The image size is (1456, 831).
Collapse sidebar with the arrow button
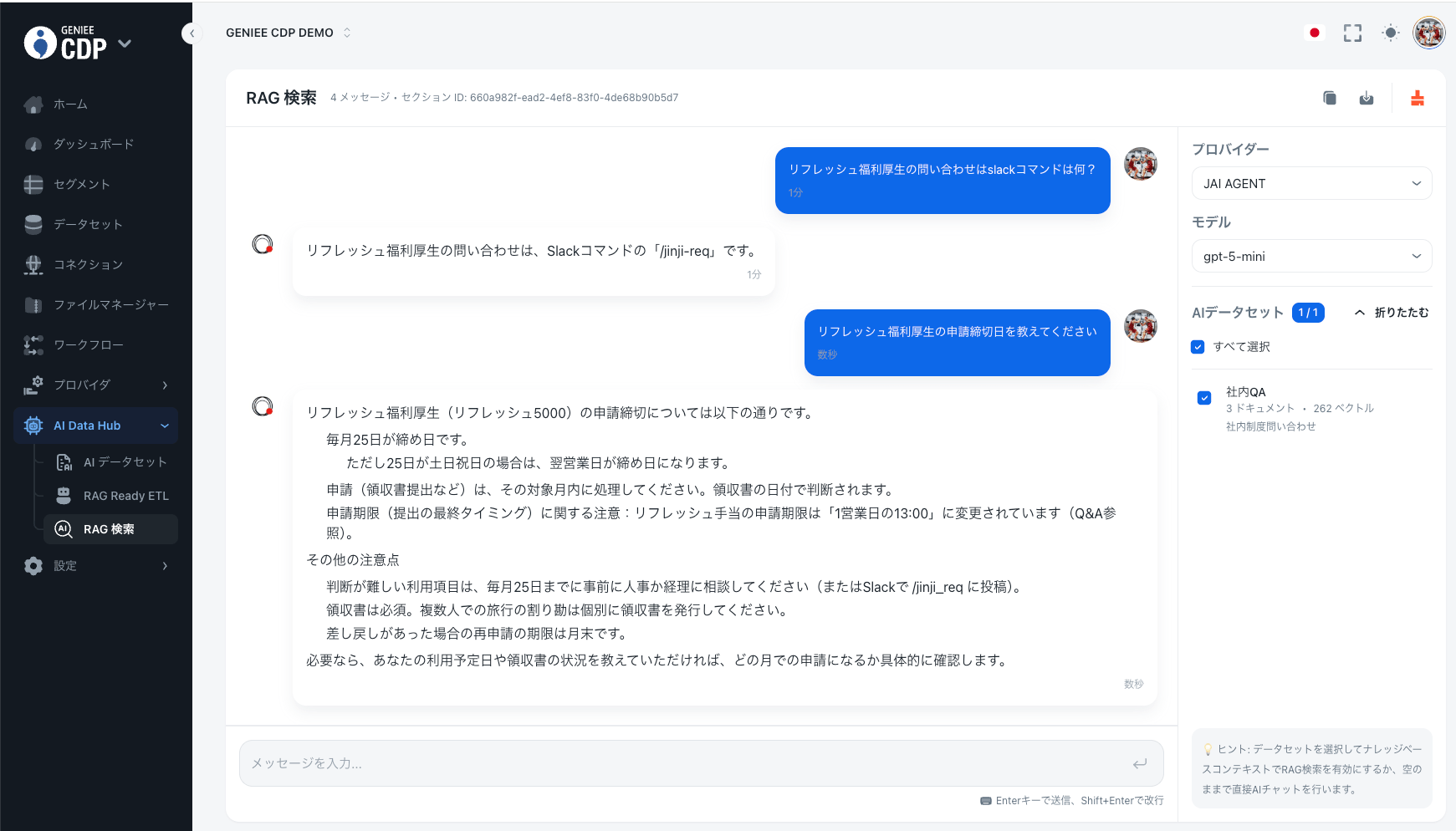pos(192,33)
